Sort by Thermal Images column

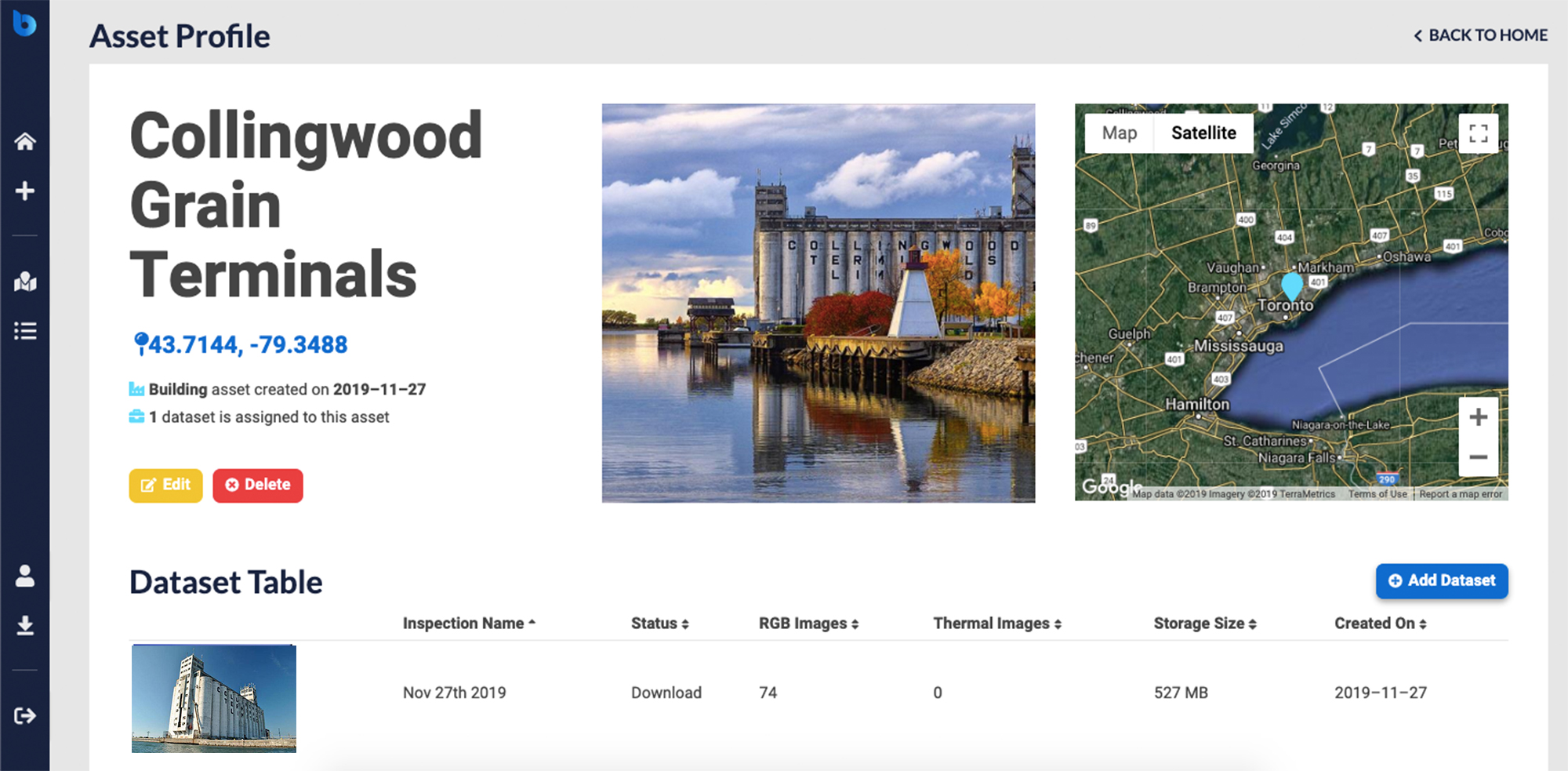[997, 624]
